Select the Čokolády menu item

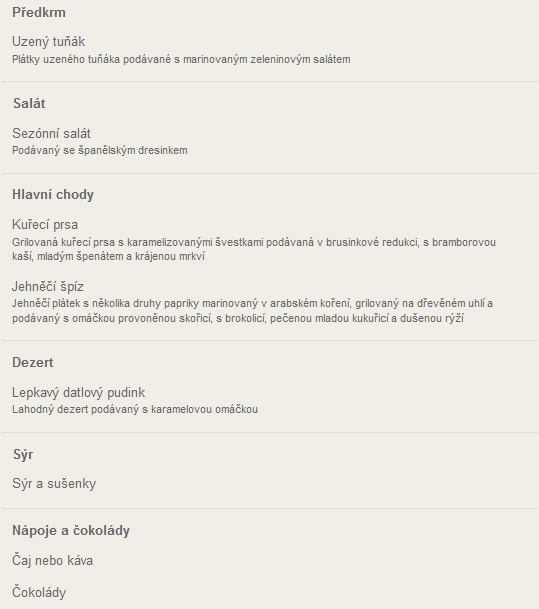[x=39, y=592]
